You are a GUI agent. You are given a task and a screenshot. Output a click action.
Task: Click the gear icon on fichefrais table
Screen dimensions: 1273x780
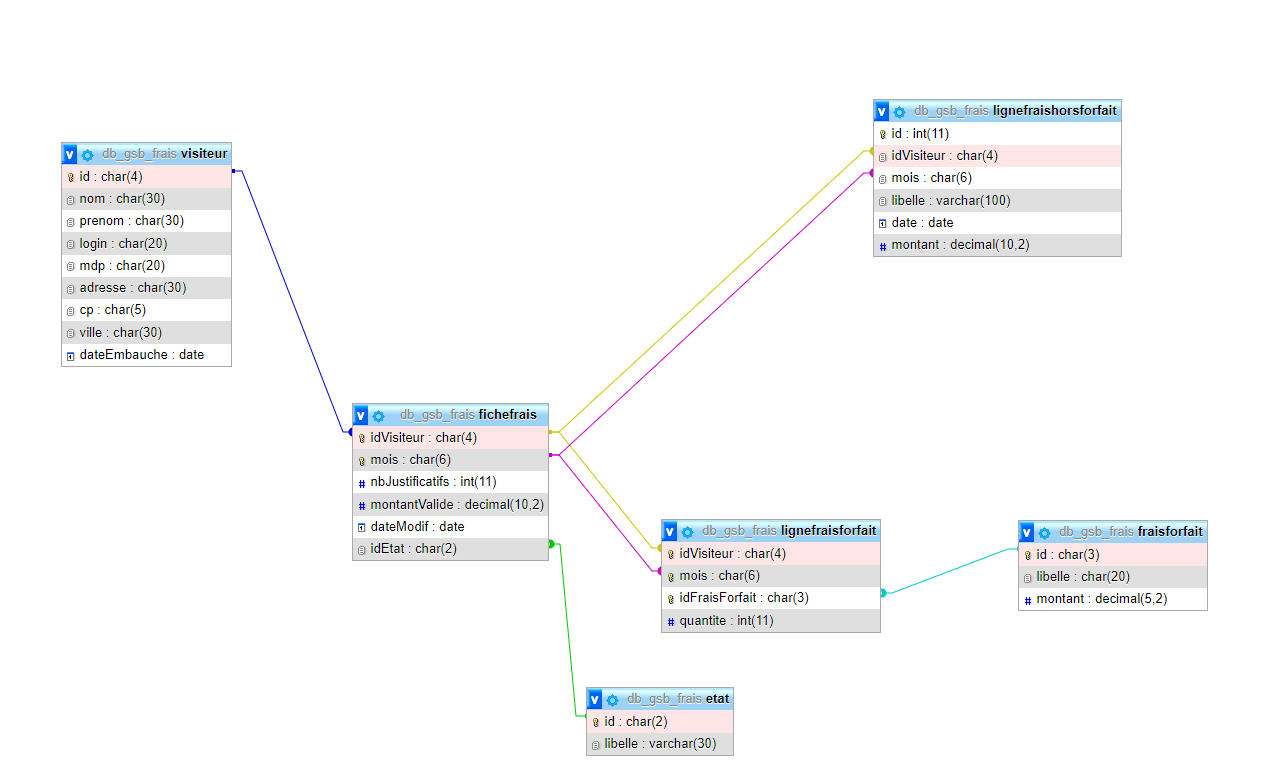pos(378,416)
